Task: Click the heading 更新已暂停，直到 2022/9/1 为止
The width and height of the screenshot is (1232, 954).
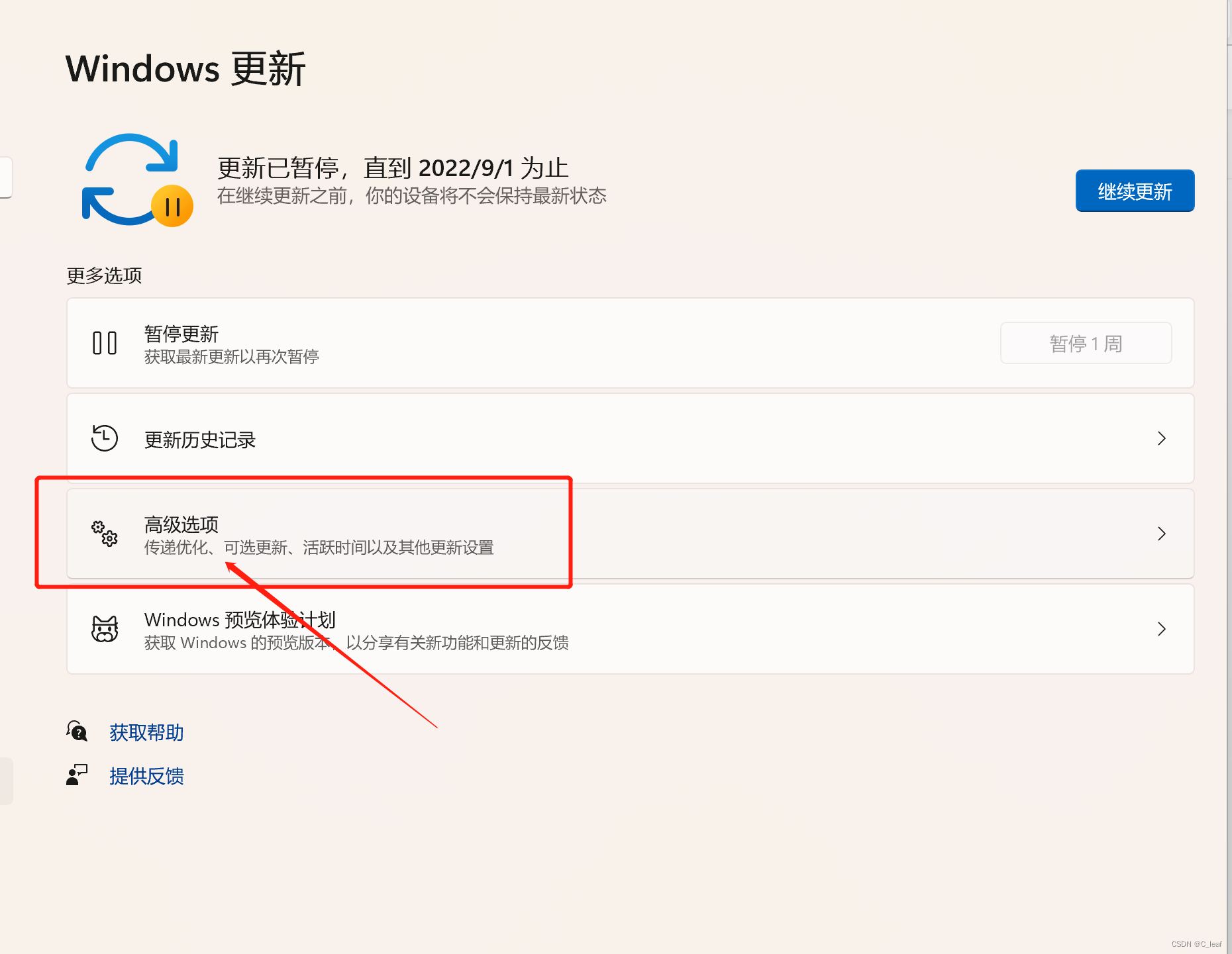Action: [x=393, y=168]
